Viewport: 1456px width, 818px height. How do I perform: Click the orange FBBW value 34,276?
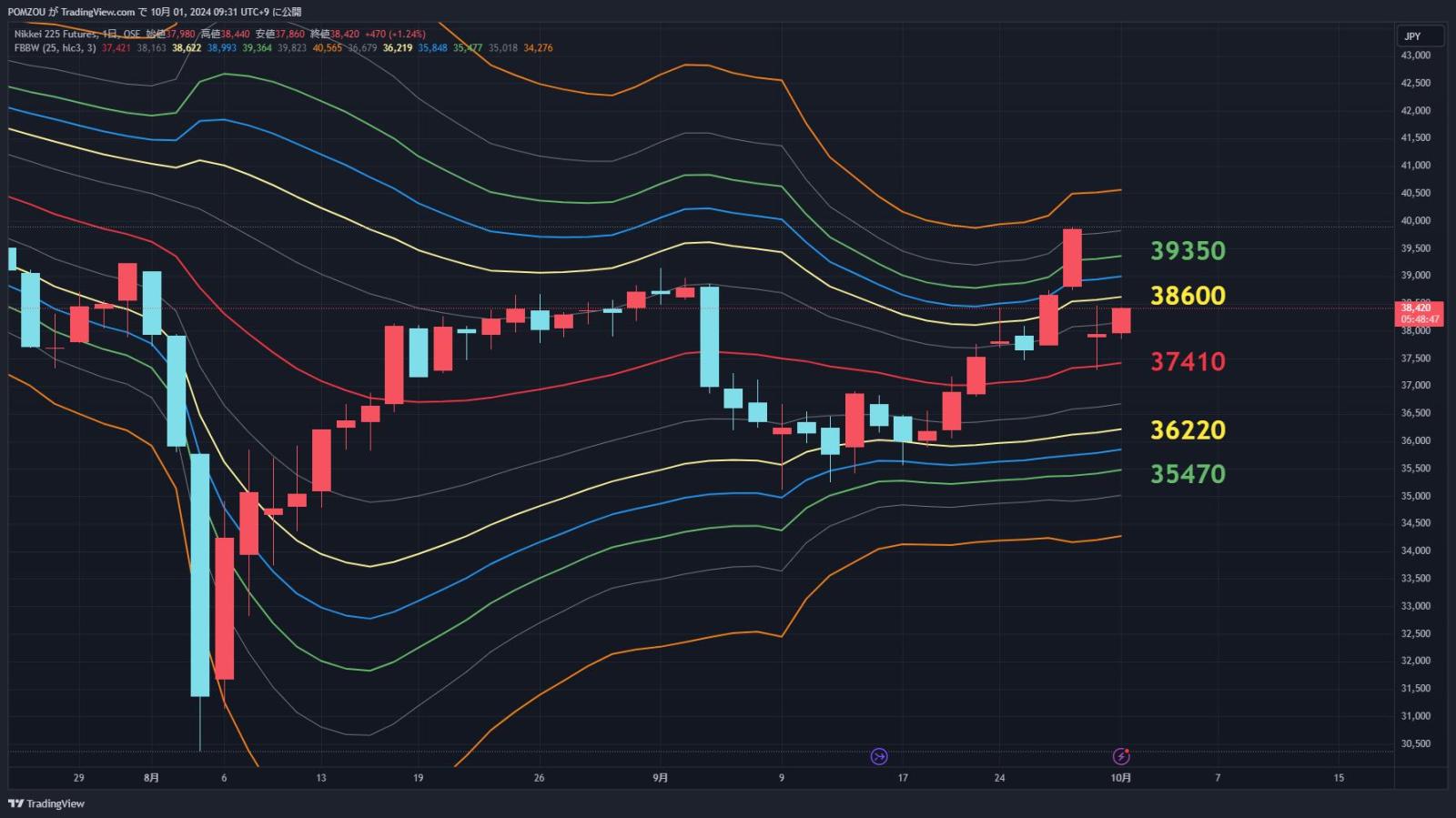coord(538,48)
